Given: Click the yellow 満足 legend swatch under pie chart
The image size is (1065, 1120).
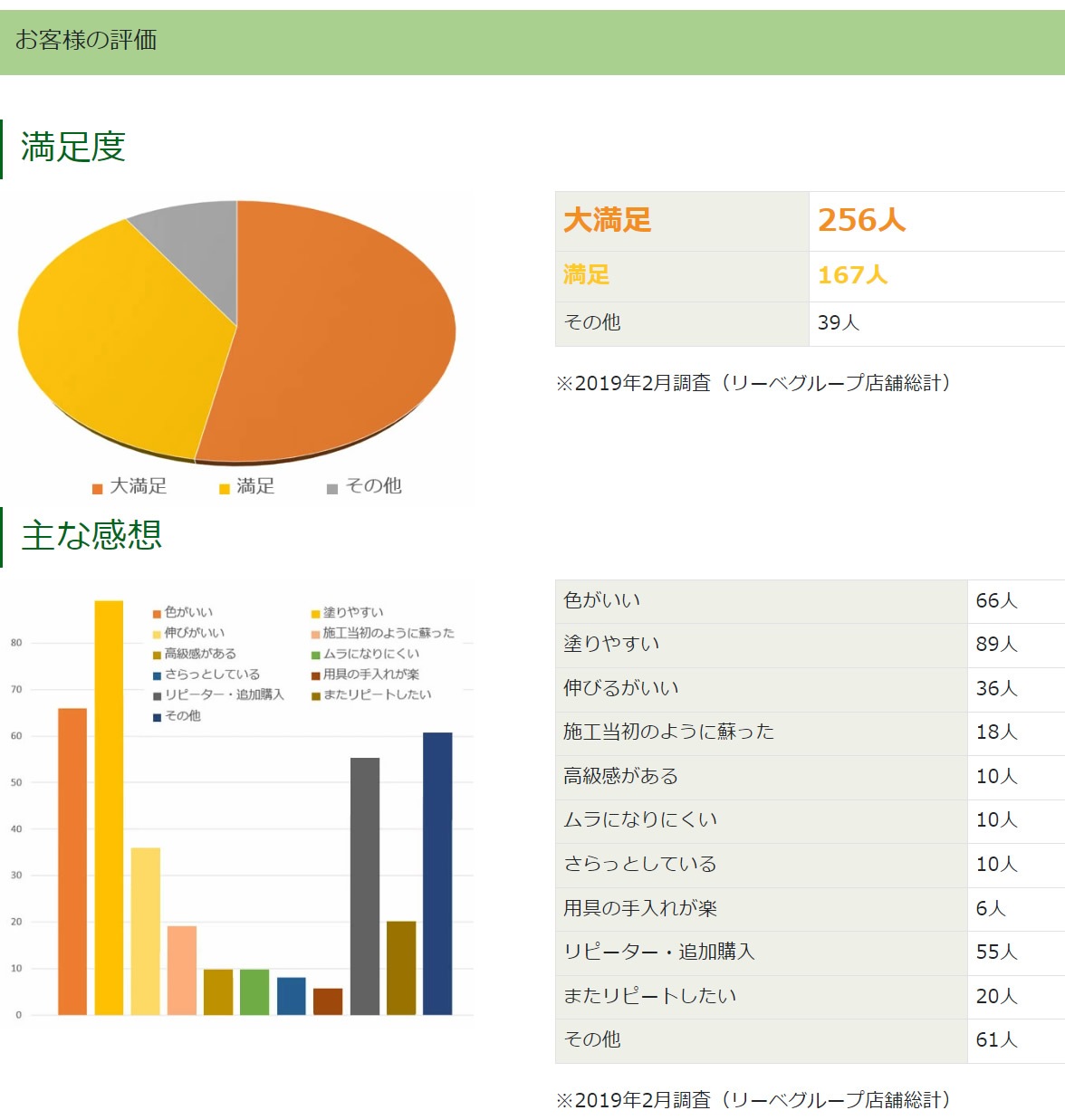Looking at the screenshot, I should coord(225,489).
